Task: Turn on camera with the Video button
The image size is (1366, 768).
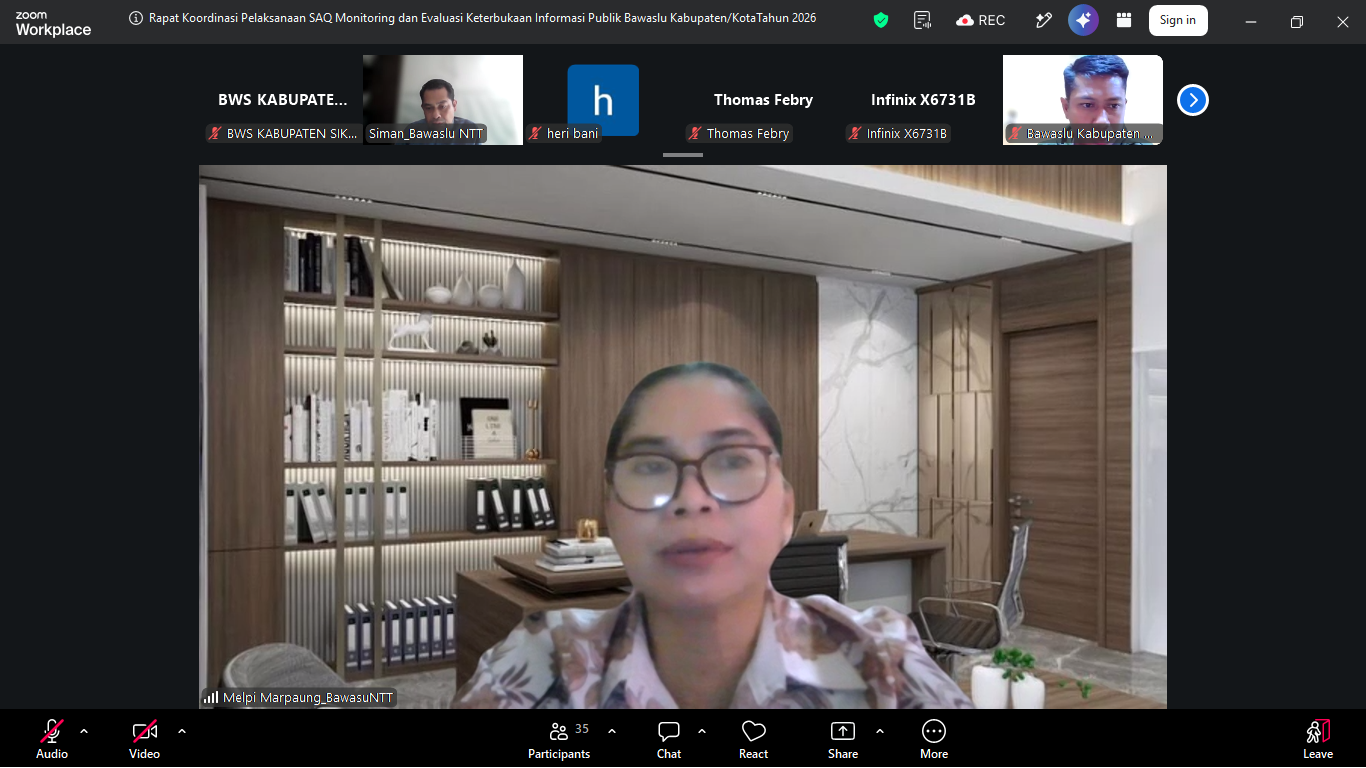Action: pos(145,739)
